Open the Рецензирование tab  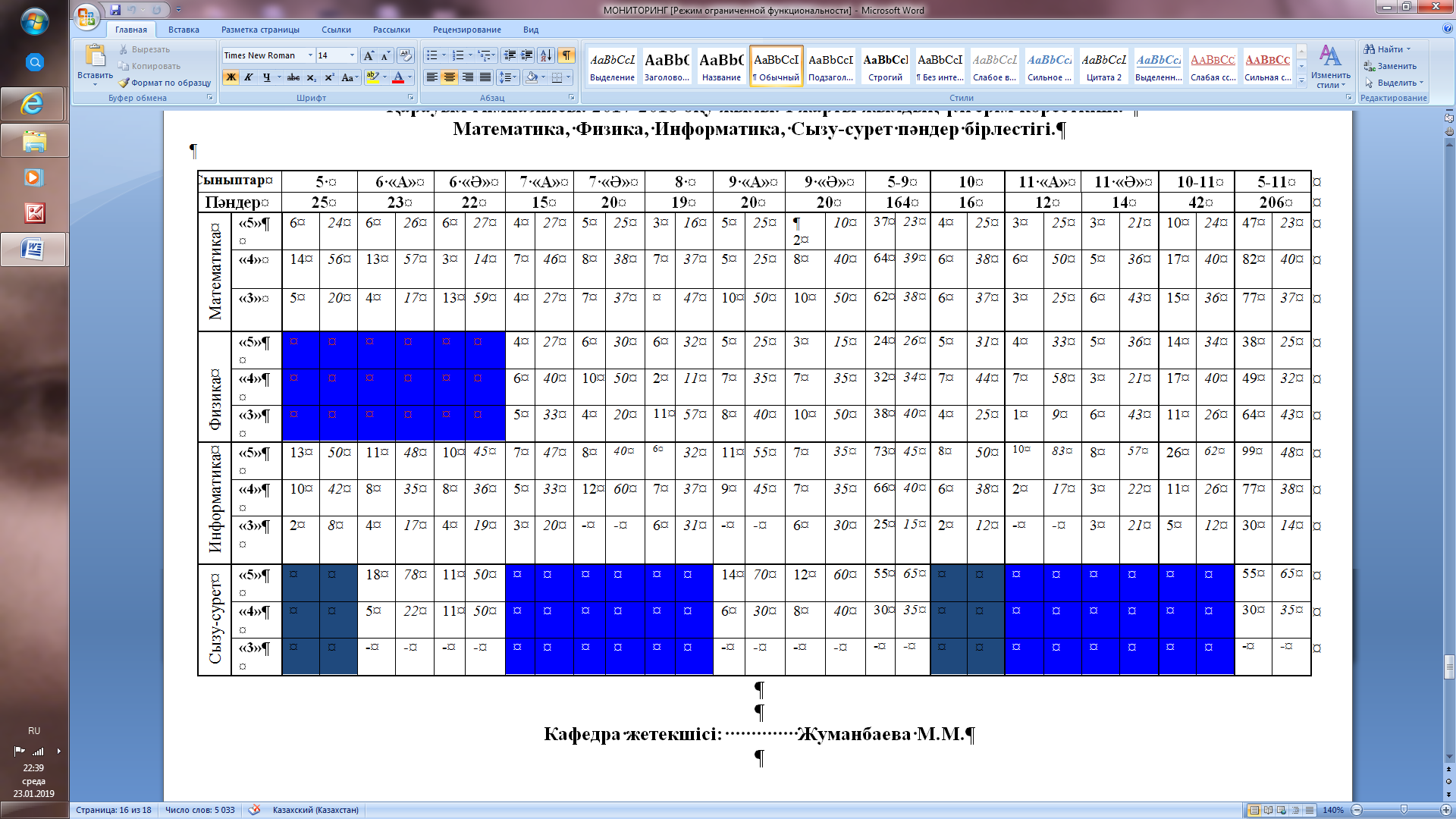(467, 30)
